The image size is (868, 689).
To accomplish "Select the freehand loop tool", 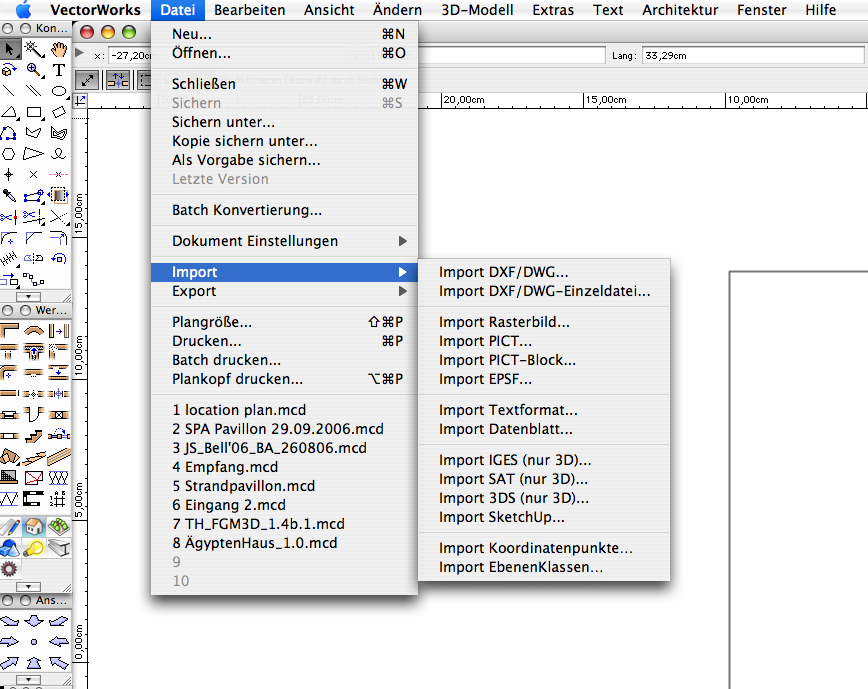I will pyautogui.click(x=59, y=154).
